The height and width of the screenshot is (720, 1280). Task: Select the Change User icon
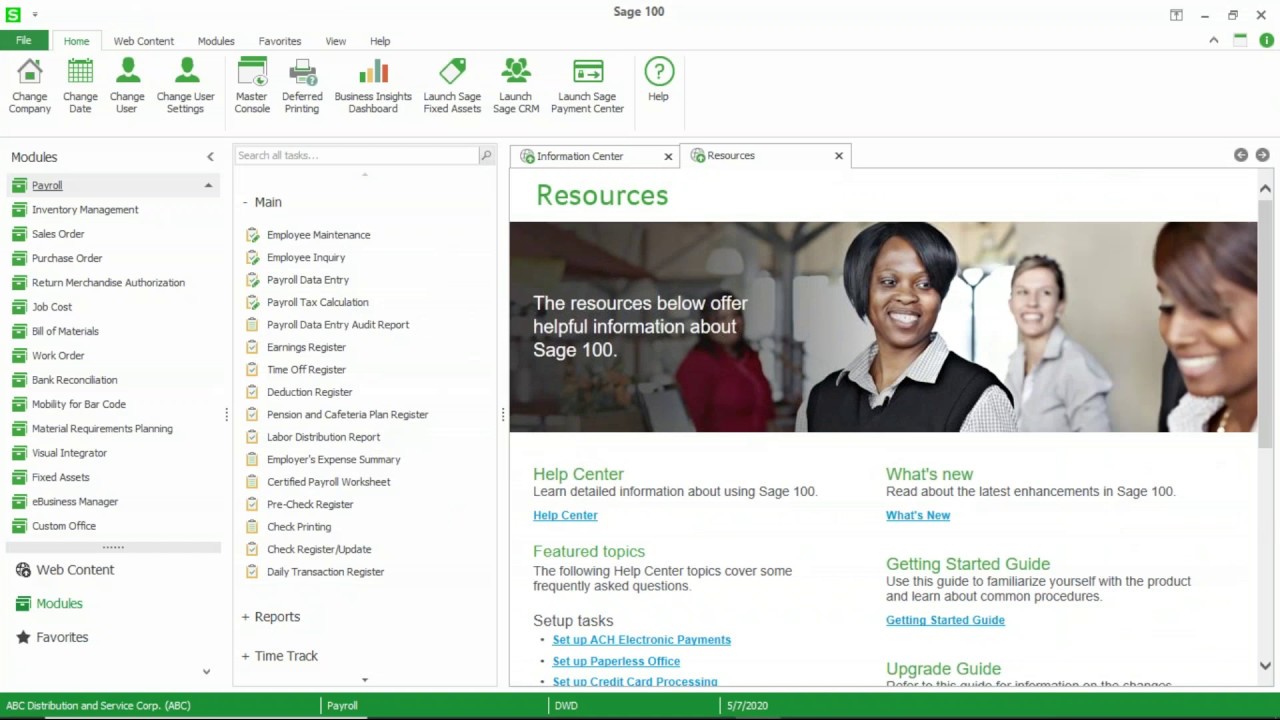pos(127,85)
